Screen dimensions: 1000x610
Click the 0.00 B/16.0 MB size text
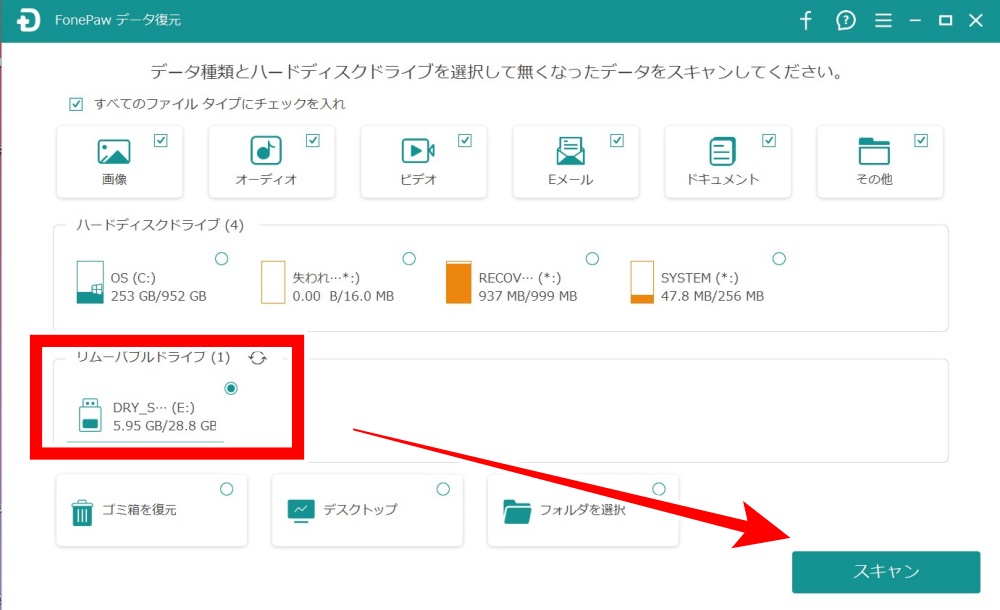tap(343, 296)
